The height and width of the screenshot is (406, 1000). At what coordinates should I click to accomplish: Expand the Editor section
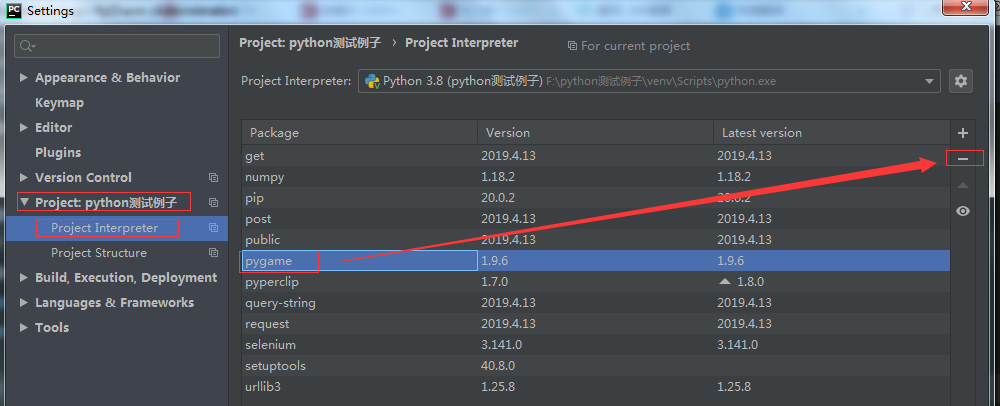click(24, 127)
